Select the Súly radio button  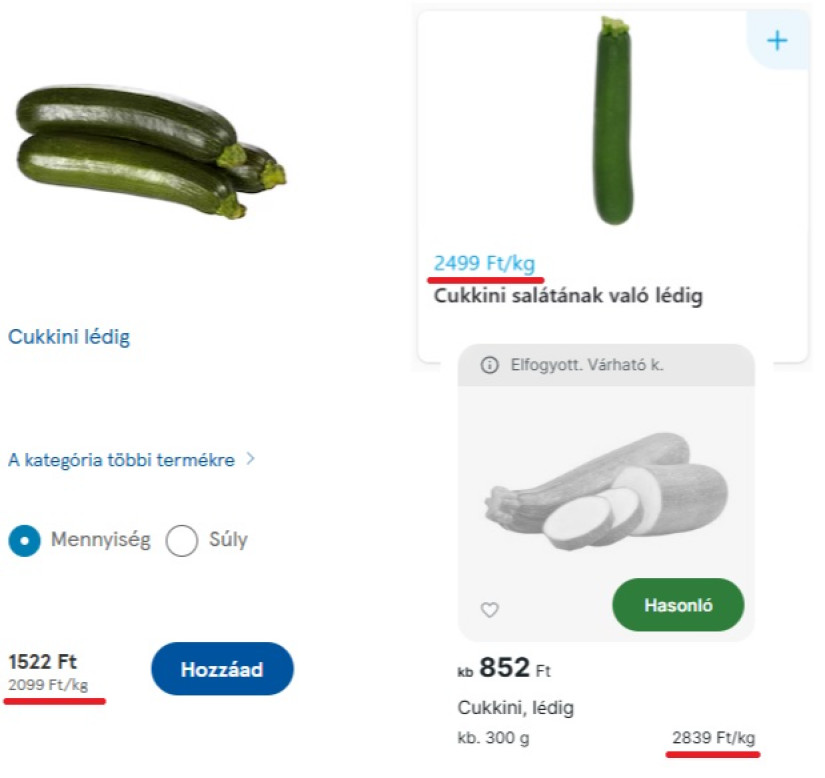click(x=181, y=539)
